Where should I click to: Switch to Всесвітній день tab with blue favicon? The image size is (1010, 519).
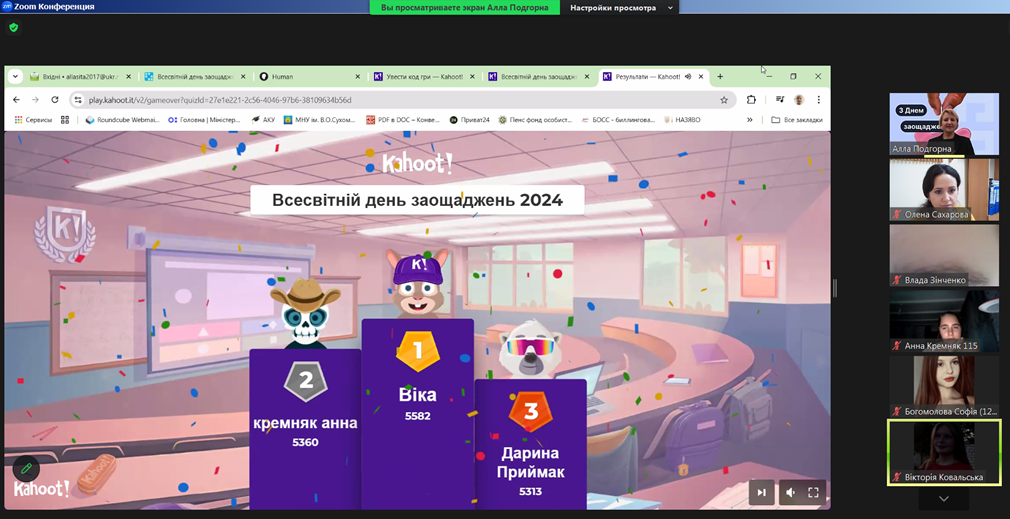point(196,77)
